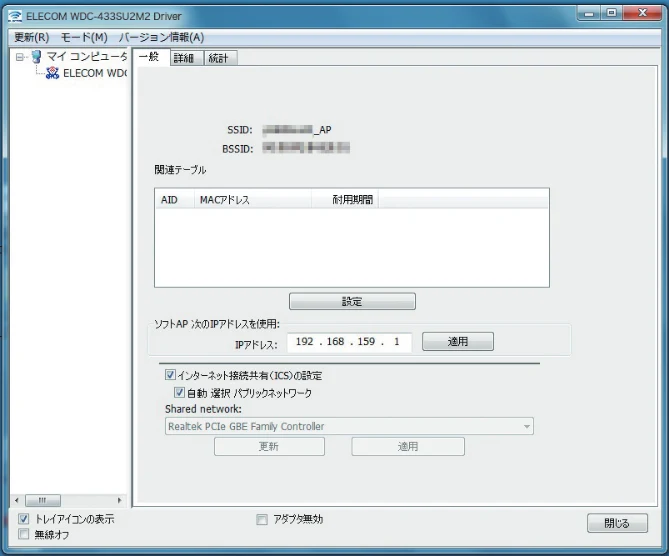Click the MACアドレス column header
This screenshot has width=669, height=556.
pos(253,199)
